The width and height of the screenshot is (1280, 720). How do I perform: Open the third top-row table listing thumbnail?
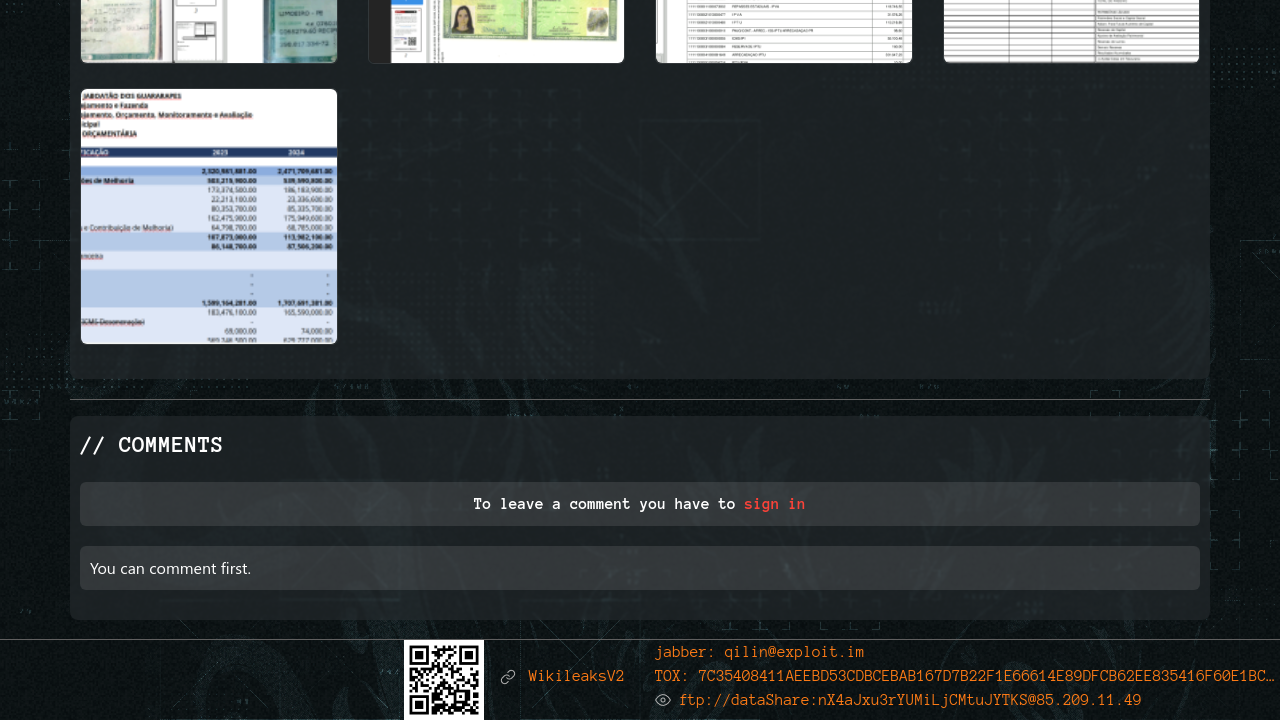coord(784,31)
